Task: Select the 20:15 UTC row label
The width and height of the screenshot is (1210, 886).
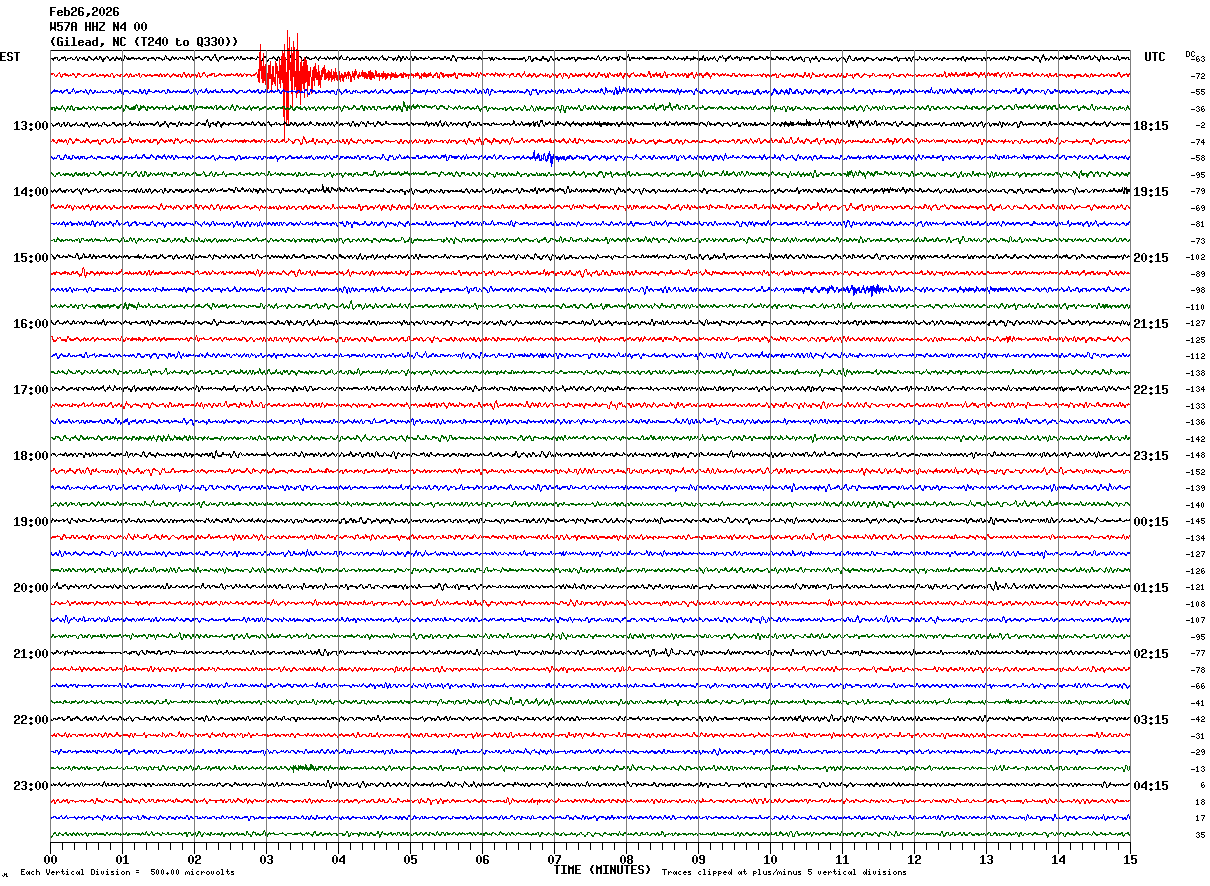Action: pos(1151,258)
